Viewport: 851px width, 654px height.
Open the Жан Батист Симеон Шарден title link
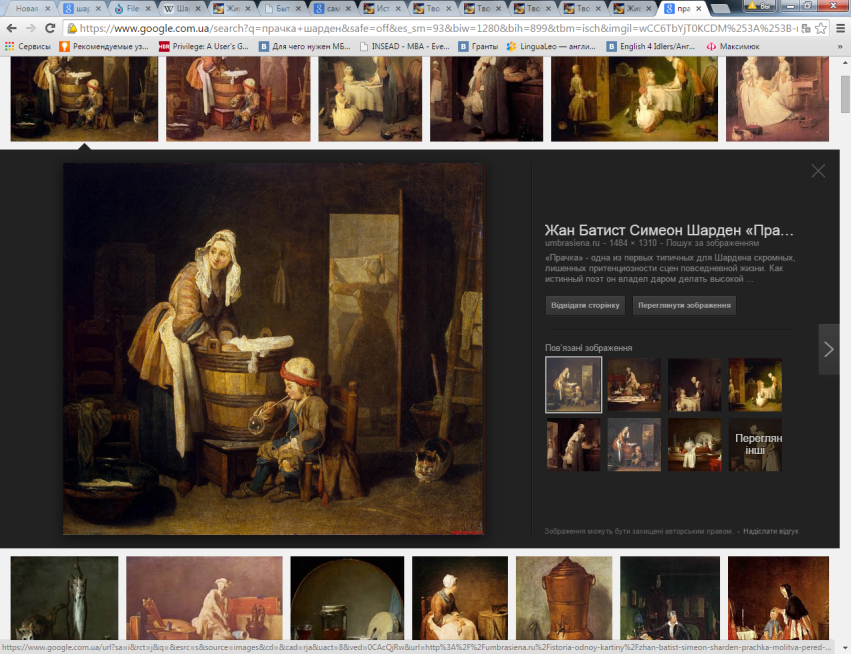[x=669, y=230]
